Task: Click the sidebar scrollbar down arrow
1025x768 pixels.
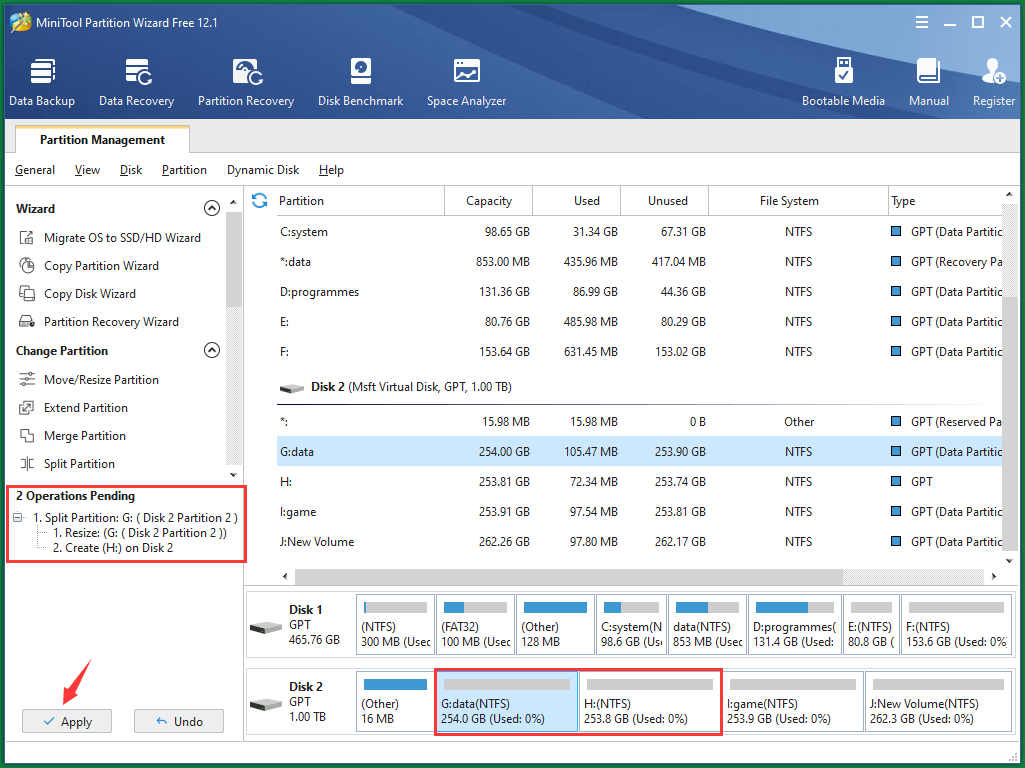Action: click(233, 475)
